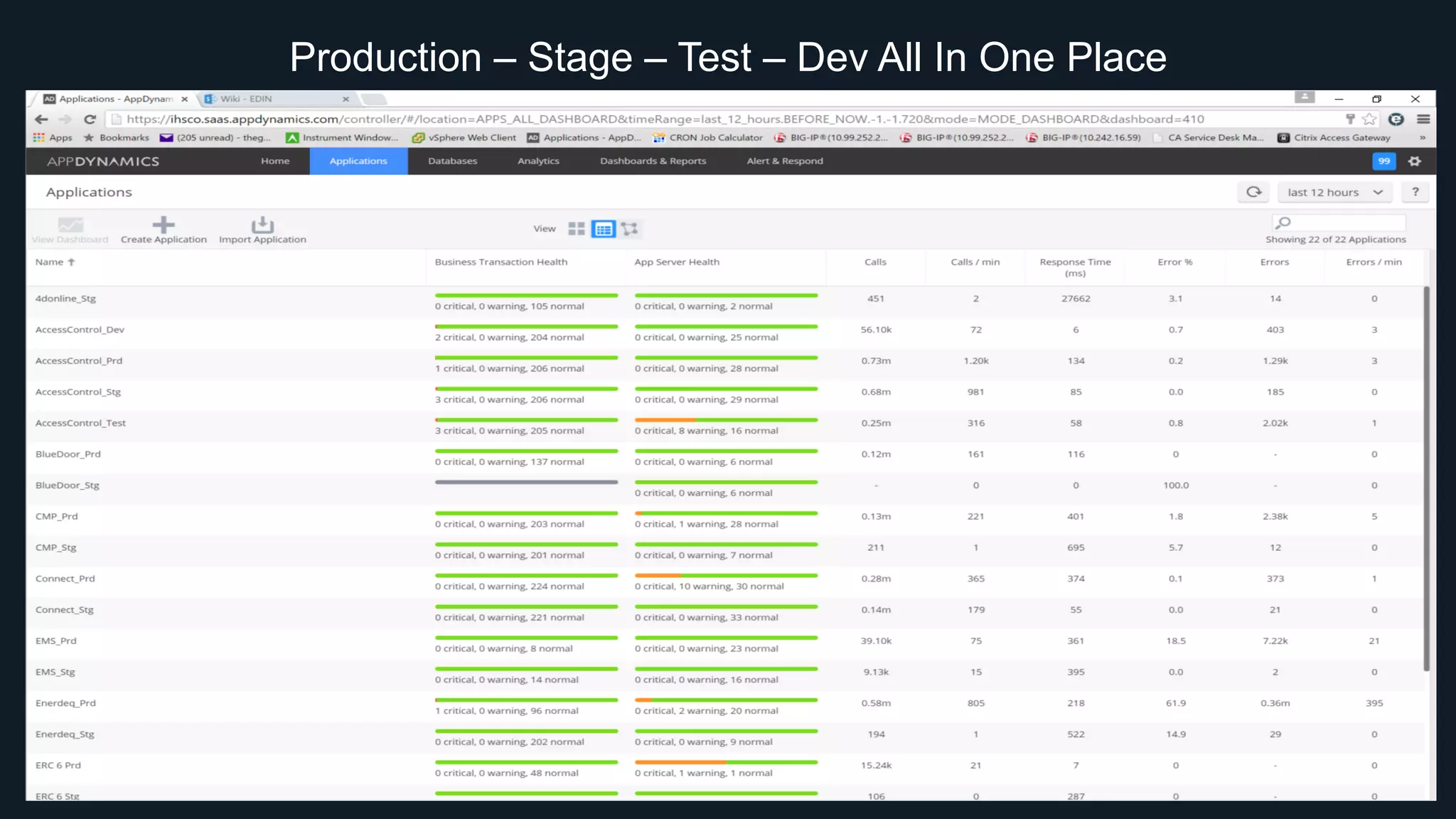This screenshot has width=1456, height=819.
Task: Click the bookmark star in address bar
Action: [1369, 119]
